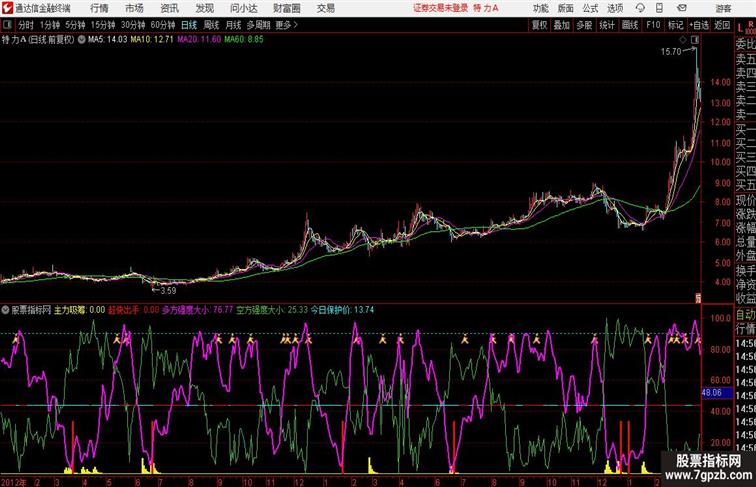Open the 发现 menu
The width and height of the screenshot is (756, 487).
(x=204, y=8)
